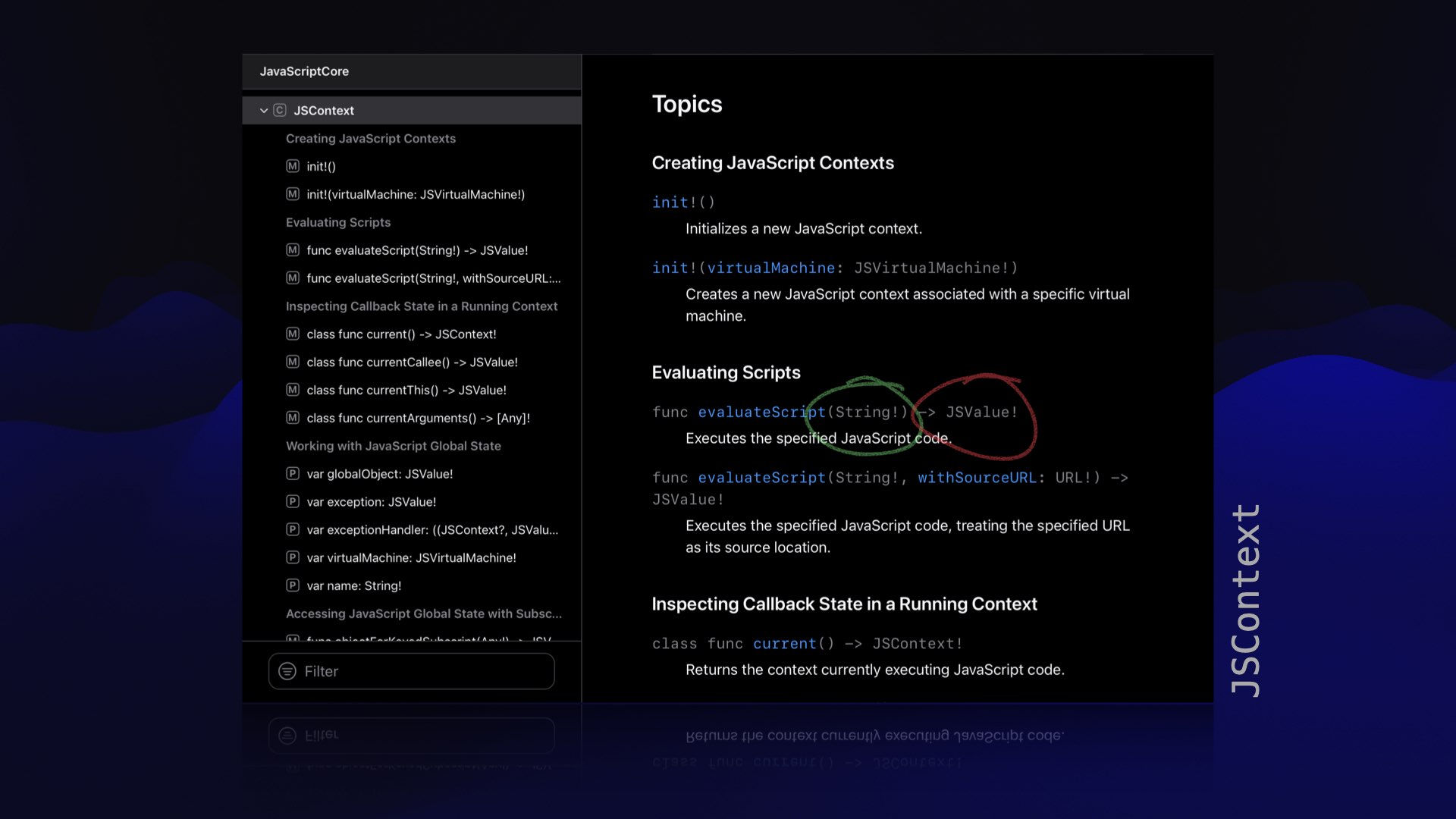
Task: Click method icon next to init!()
Action: tap(293, 166)
